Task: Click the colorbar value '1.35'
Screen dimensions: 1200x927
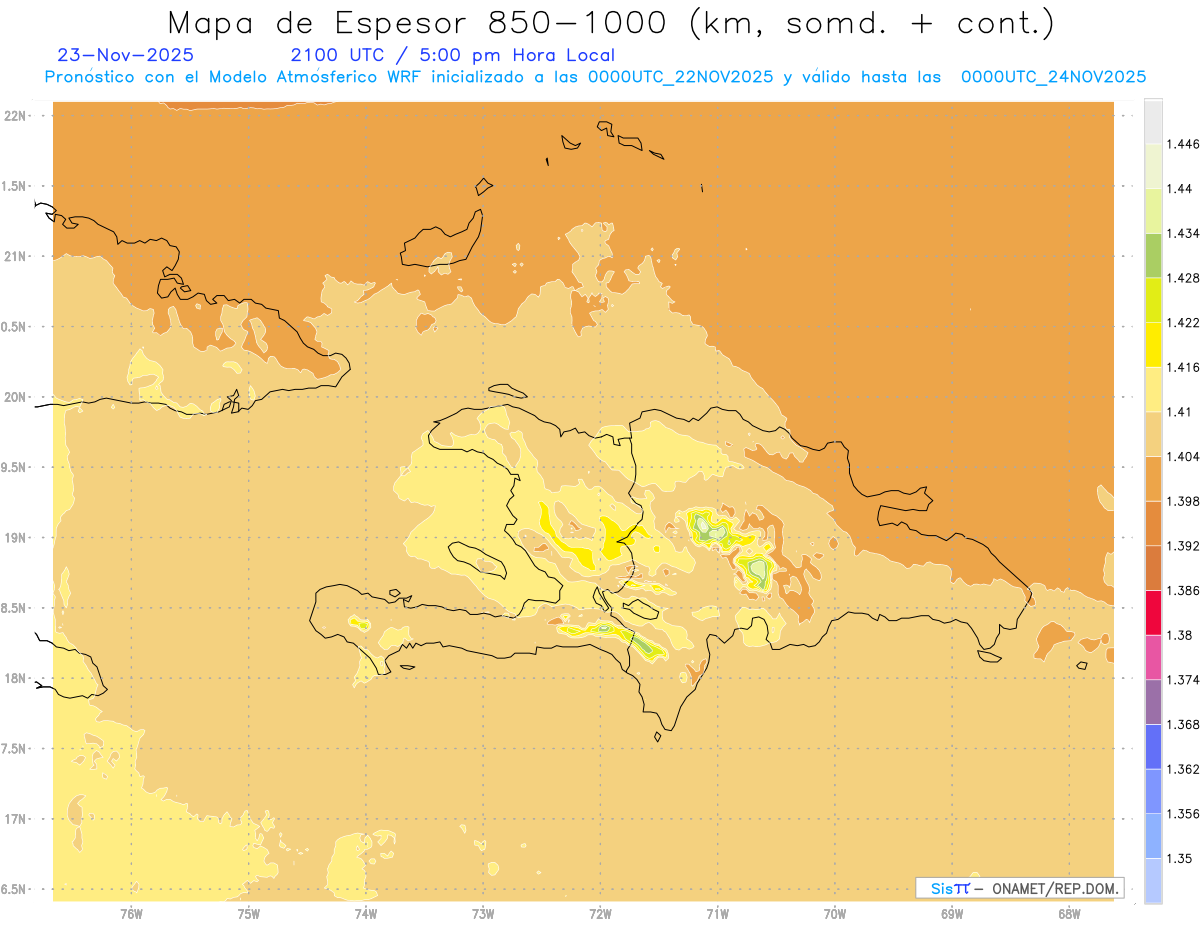Action: click(x=1181, y=858)
